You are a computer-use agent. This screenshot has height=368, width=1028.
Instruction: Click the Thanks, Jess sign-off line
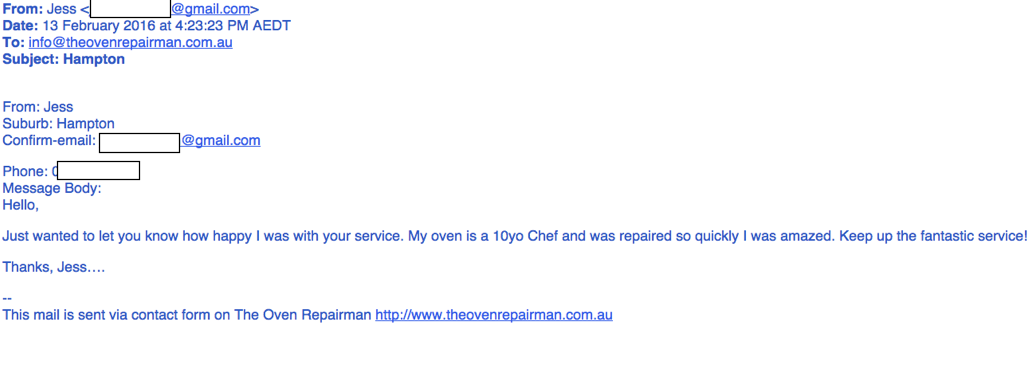tap(54, 267)
